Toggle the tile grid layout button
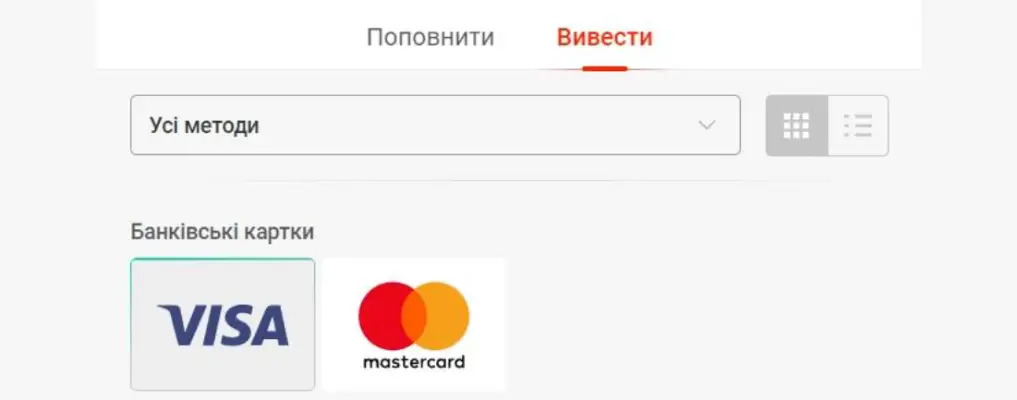The image size is (1017, 400). click(796, 126)
